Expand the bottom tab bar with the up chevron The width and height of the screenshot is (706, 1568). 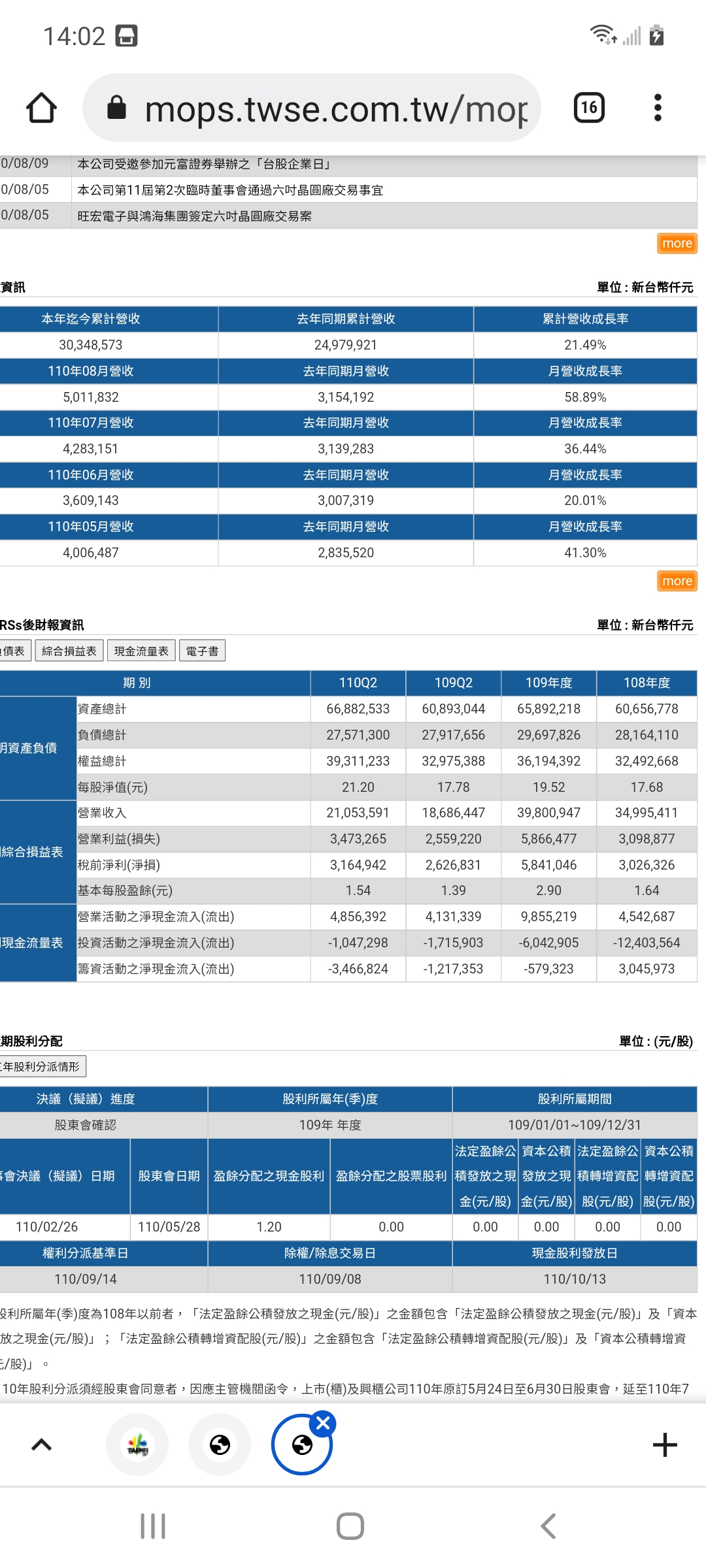click(41, 1445)
